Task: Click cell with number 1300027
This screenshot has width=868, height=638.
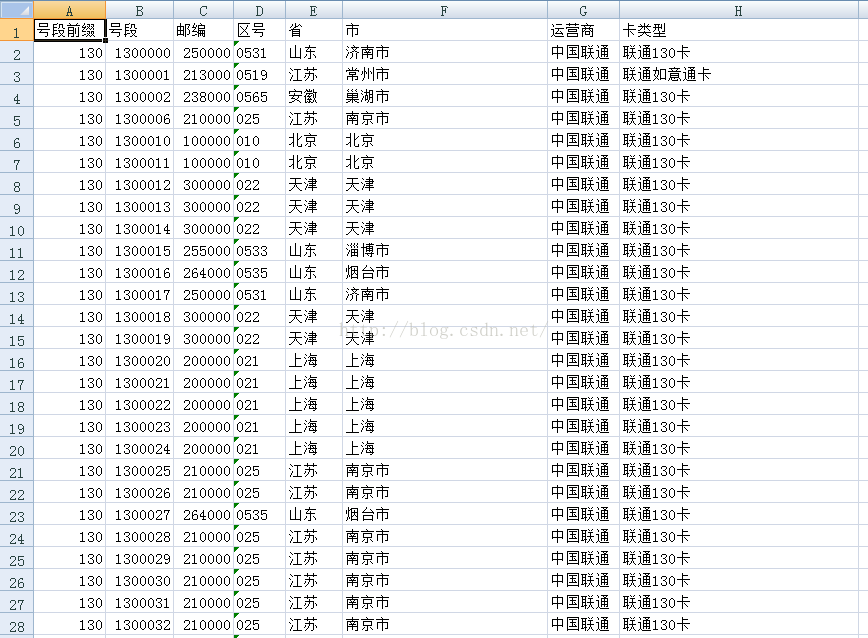Action: click(140, 515)
